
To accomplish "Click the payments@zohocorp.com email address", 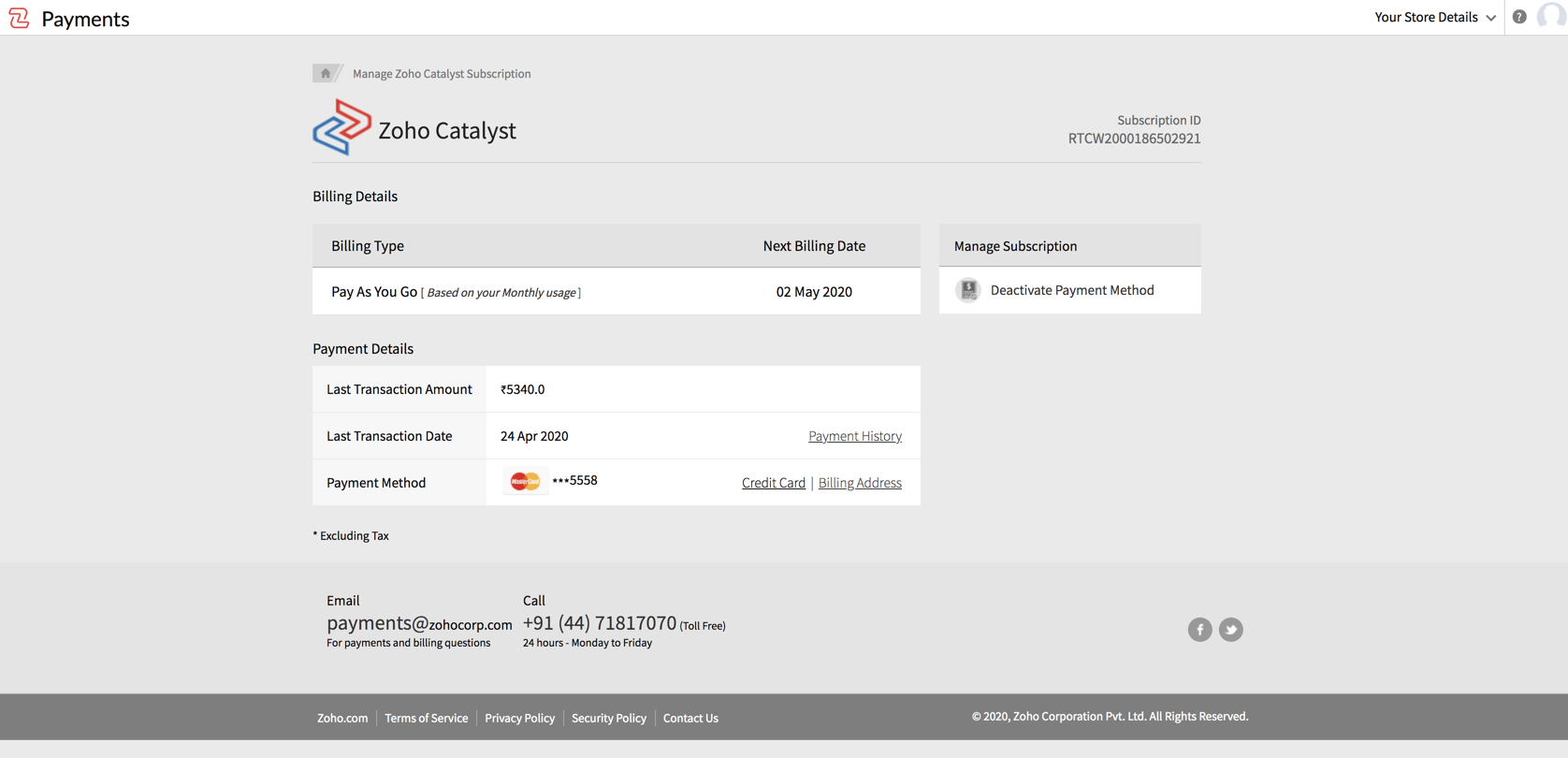I will (x=419, y=623).
